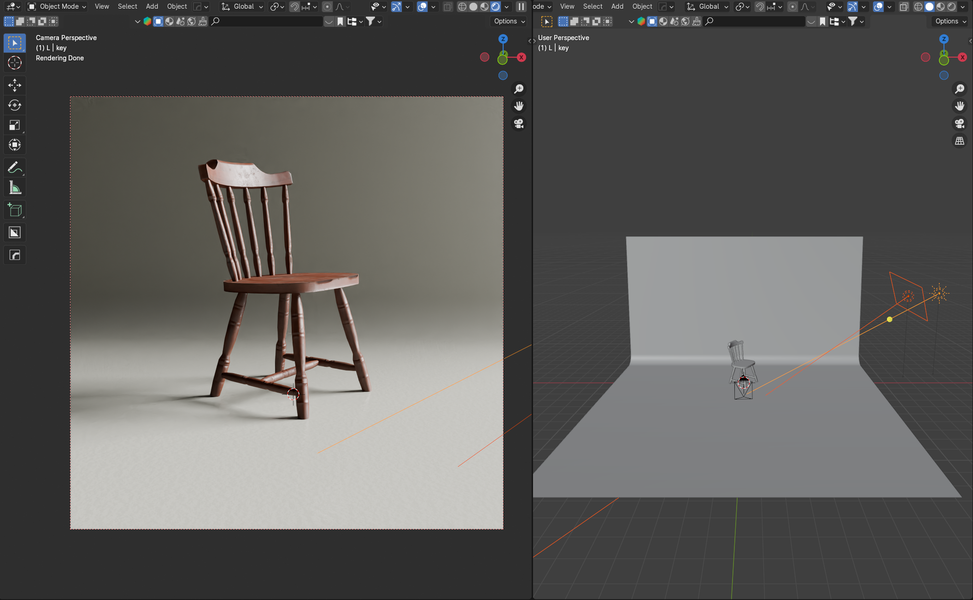Open pivot point dropdown in left viewport
This screenshot has width=973, height=600.
277,6
